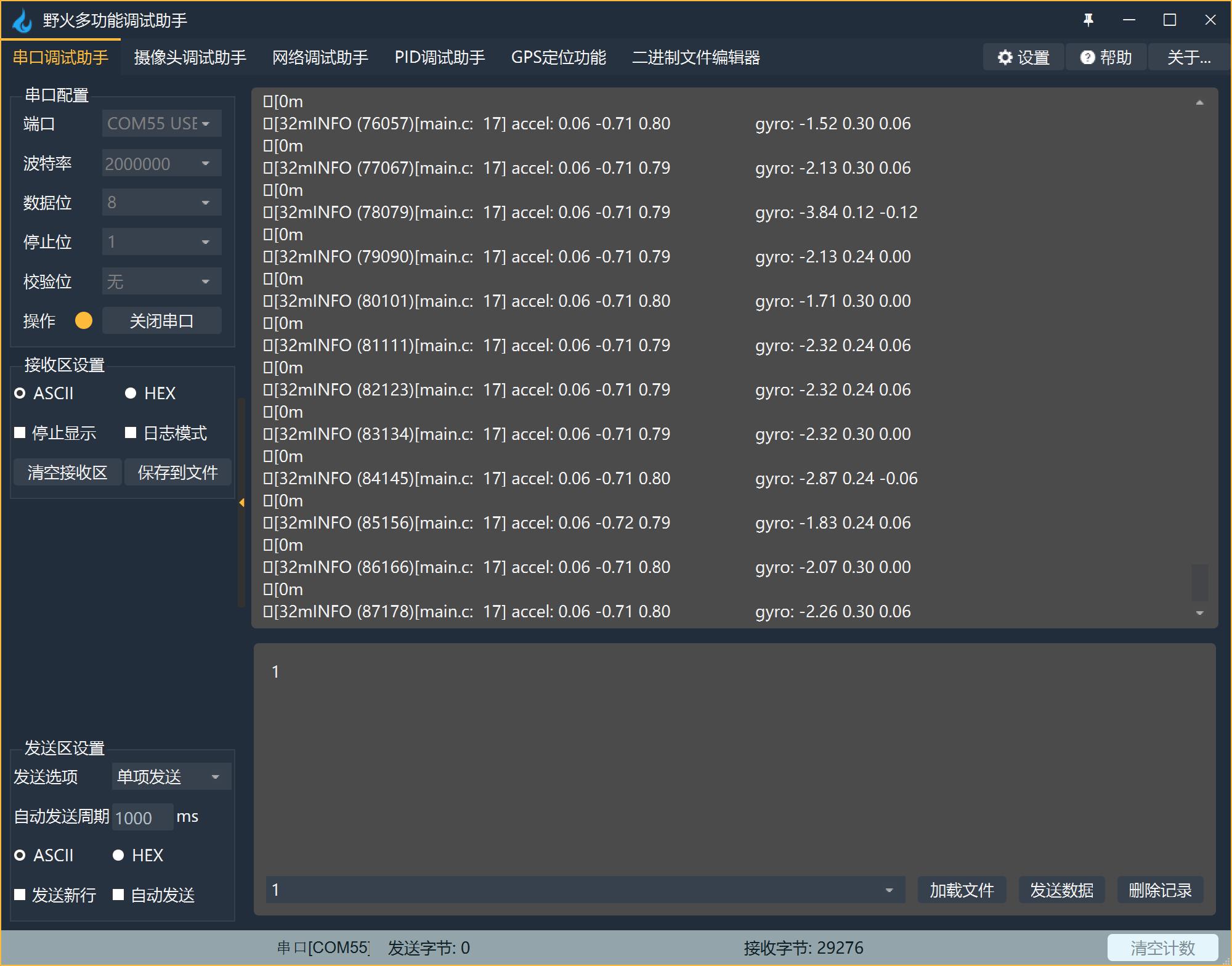The width and height of the screenshot is (1232, 966).
Task: Click the 删除记录 button
Action: 1160,890
